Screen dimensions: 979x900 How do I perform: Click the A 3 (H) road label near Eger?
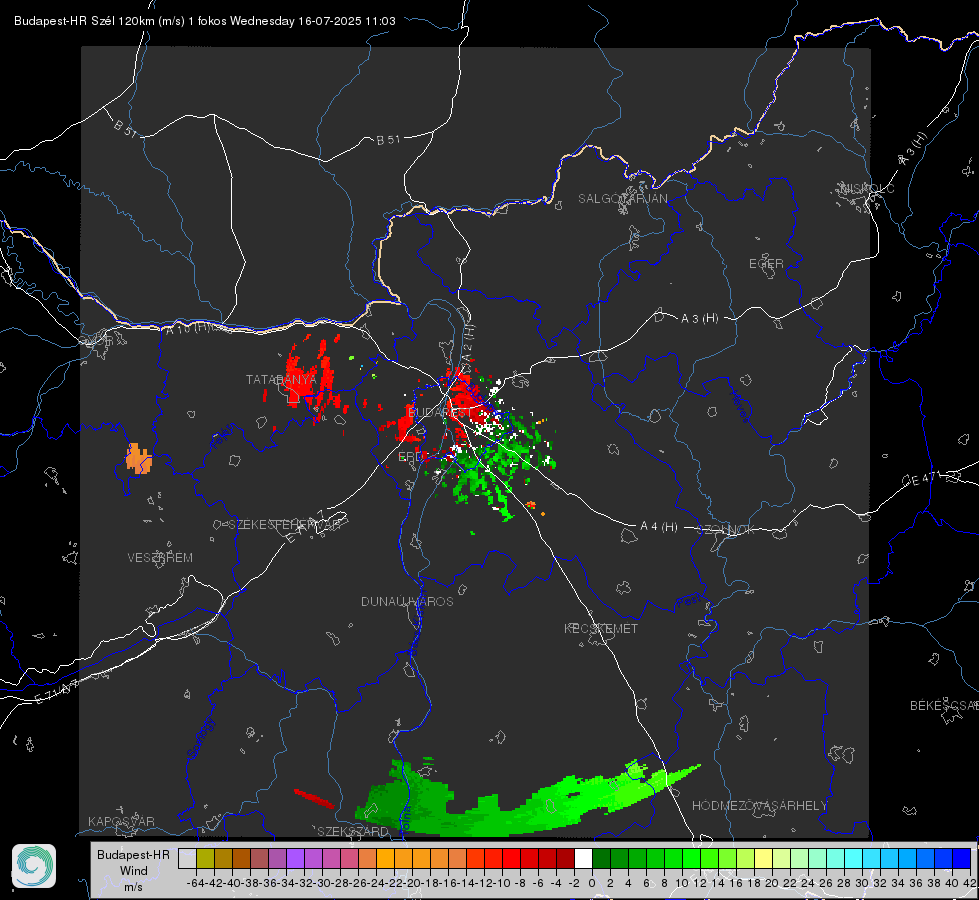click(699, 318)
